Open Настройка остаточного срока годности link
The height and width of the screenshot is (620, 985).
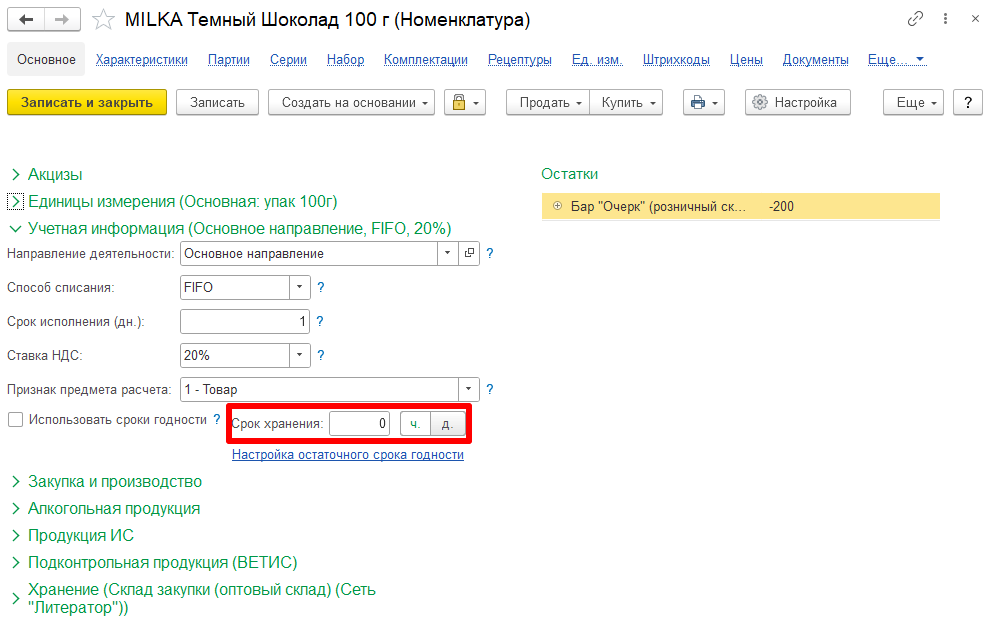[x=348, y=455]
